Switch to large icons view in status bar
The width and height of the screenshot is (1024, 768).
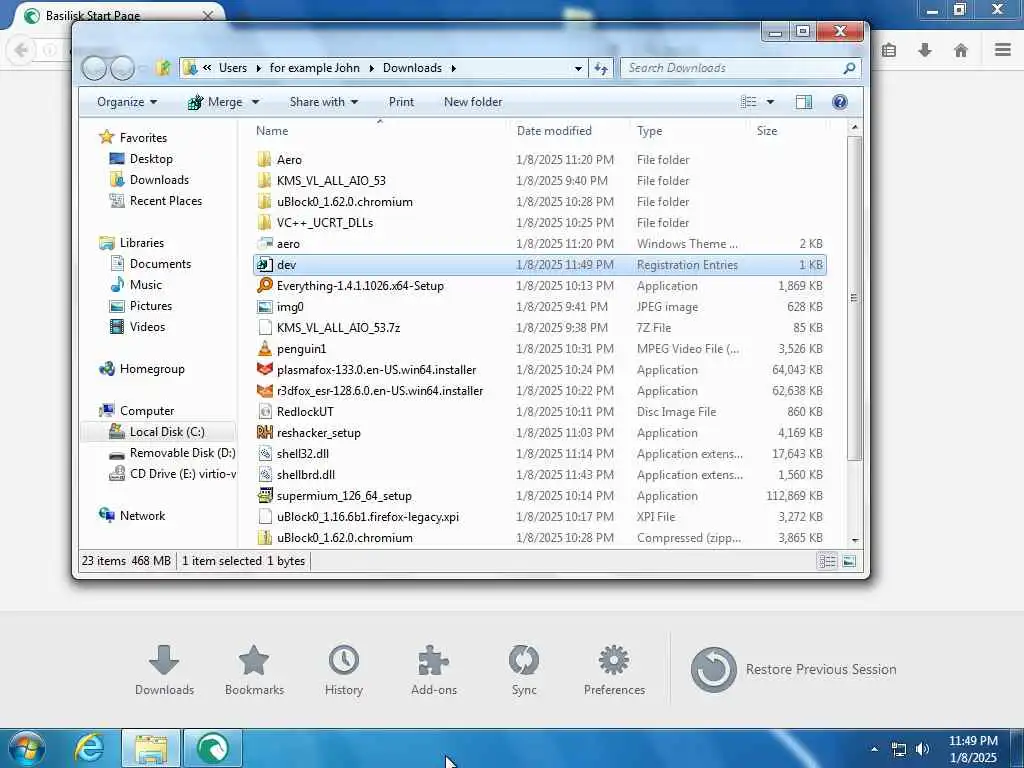point(849,561)
